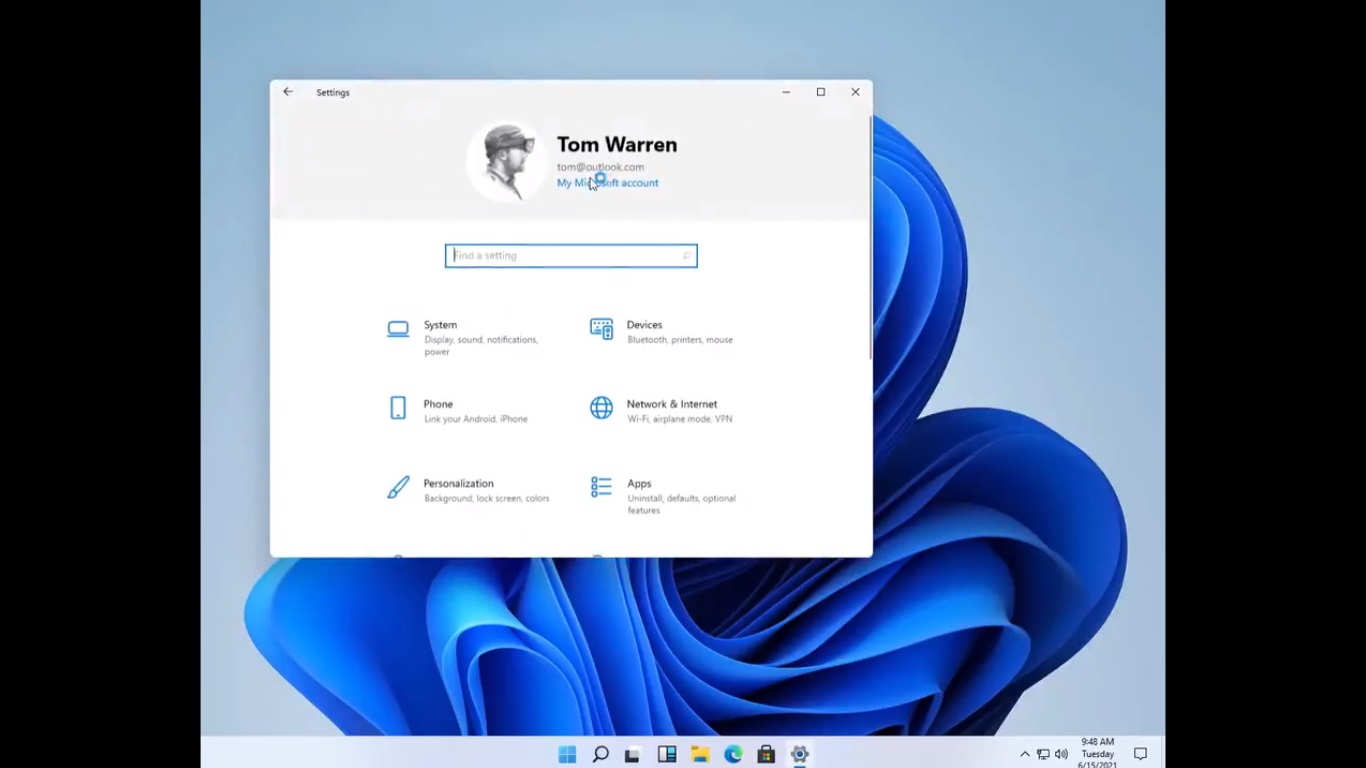Click the 'Display, sound, notifications, power' description
This screenshot has width=1366, height=768.
(481, 346)
